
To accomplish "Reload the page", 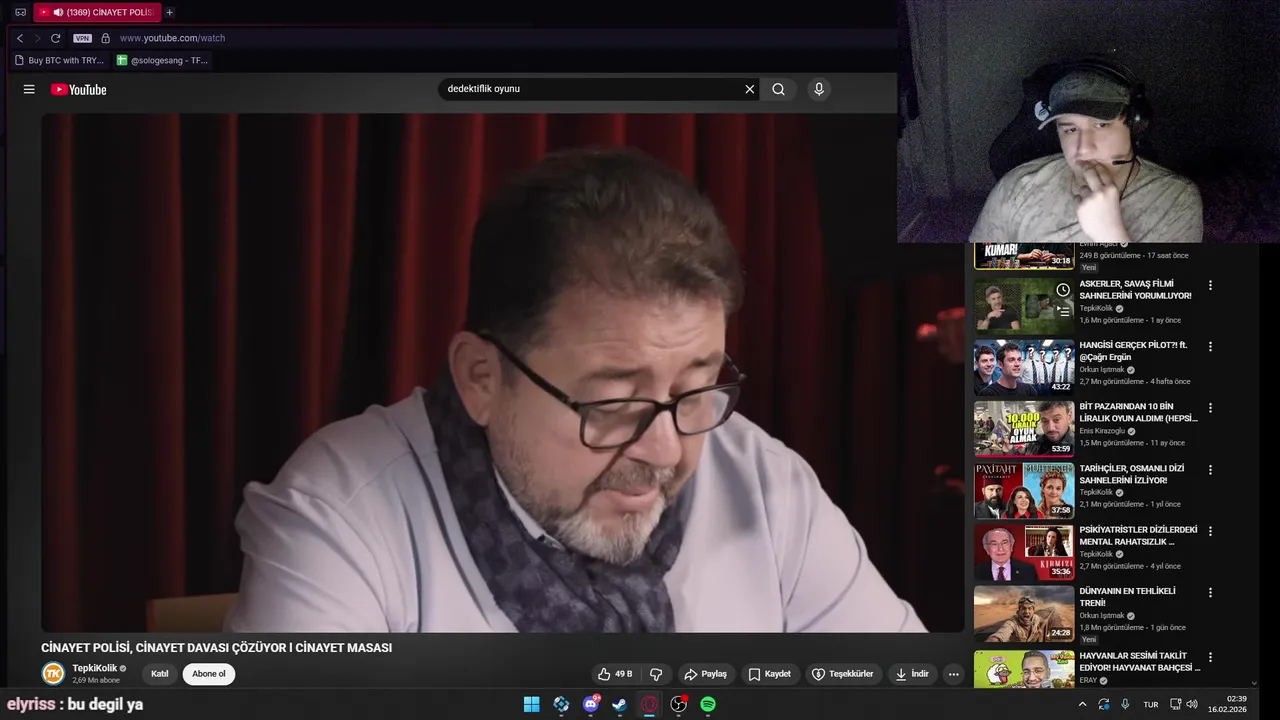I will (55, 38).
